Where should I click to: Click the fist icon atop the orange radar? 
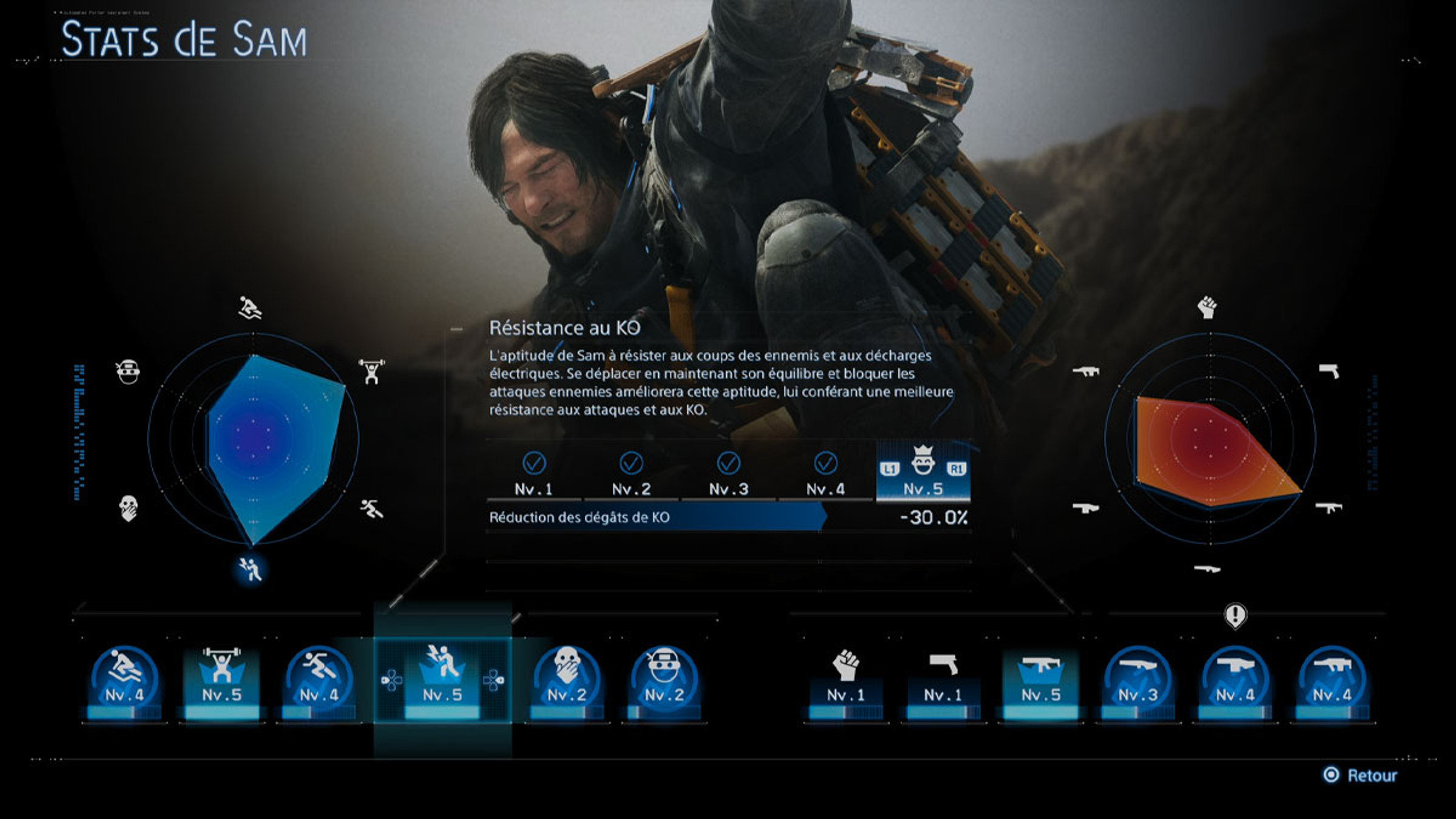click(1207, 308)
